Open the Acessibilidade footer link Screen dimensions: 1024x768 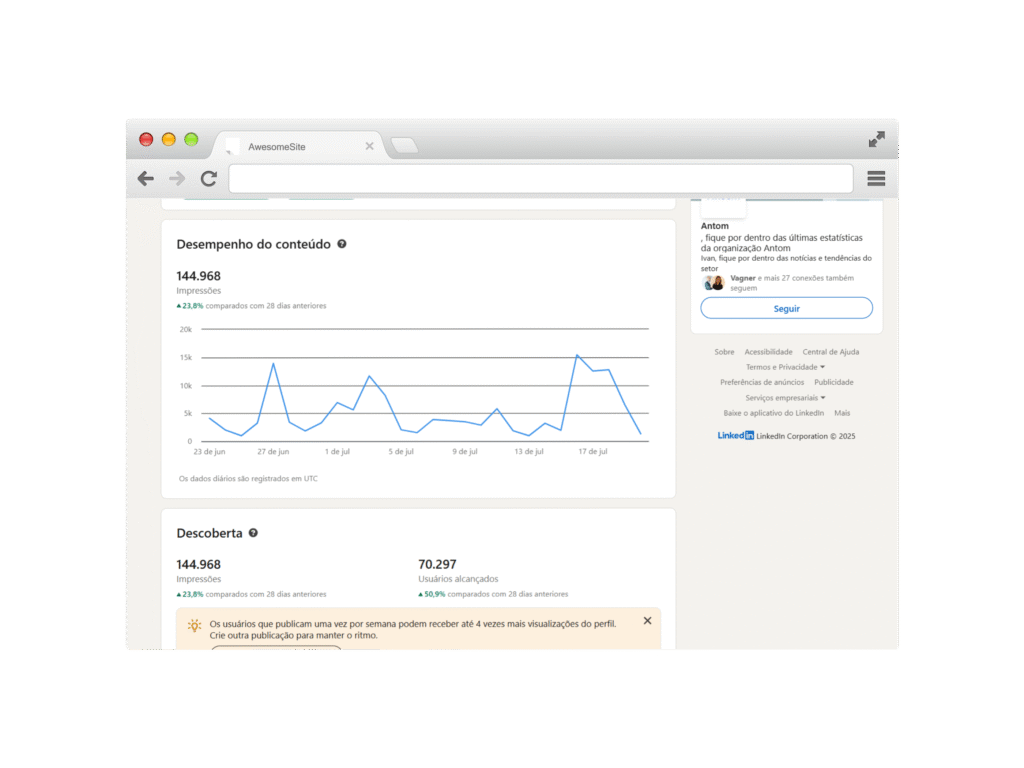click(x=768, y=352)
